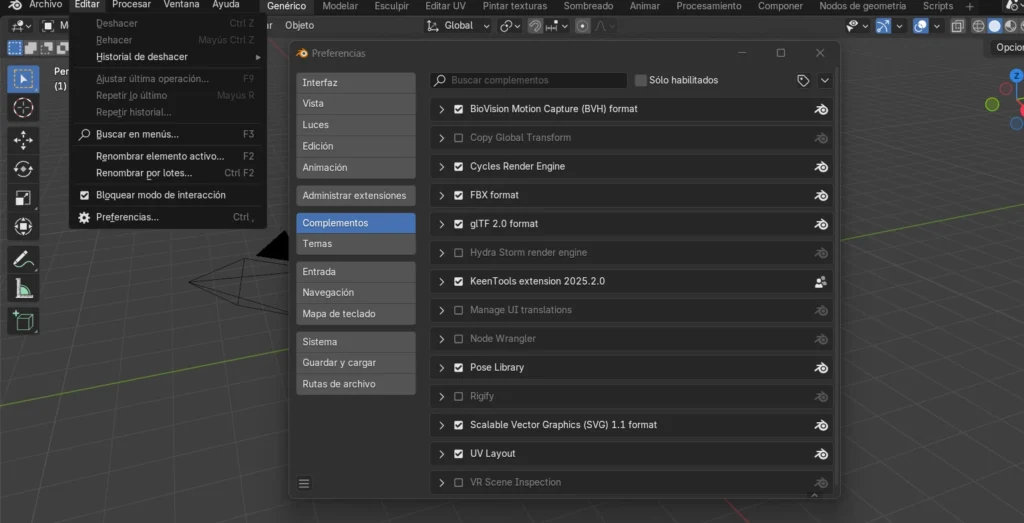This screenshot has width=1024, height=523.
Task: Click the KeenTools extension community icon
Action: 821,282
